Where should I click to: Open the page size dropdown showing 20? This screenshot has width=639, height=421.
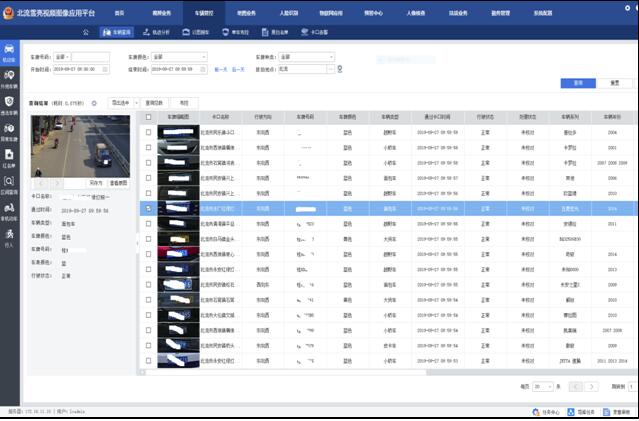pos(545,385)
